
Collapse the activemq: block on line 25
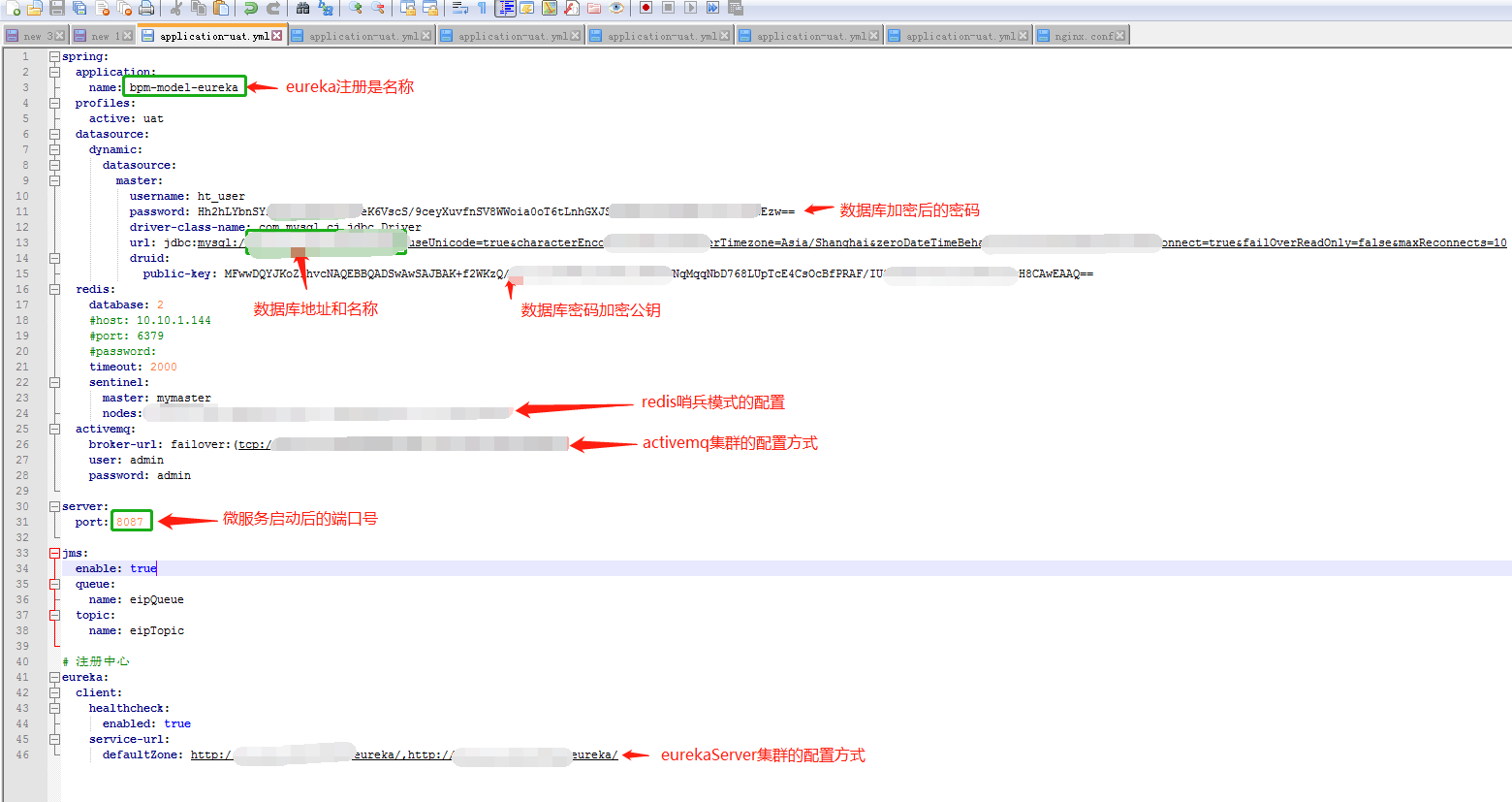pos(55,430)
